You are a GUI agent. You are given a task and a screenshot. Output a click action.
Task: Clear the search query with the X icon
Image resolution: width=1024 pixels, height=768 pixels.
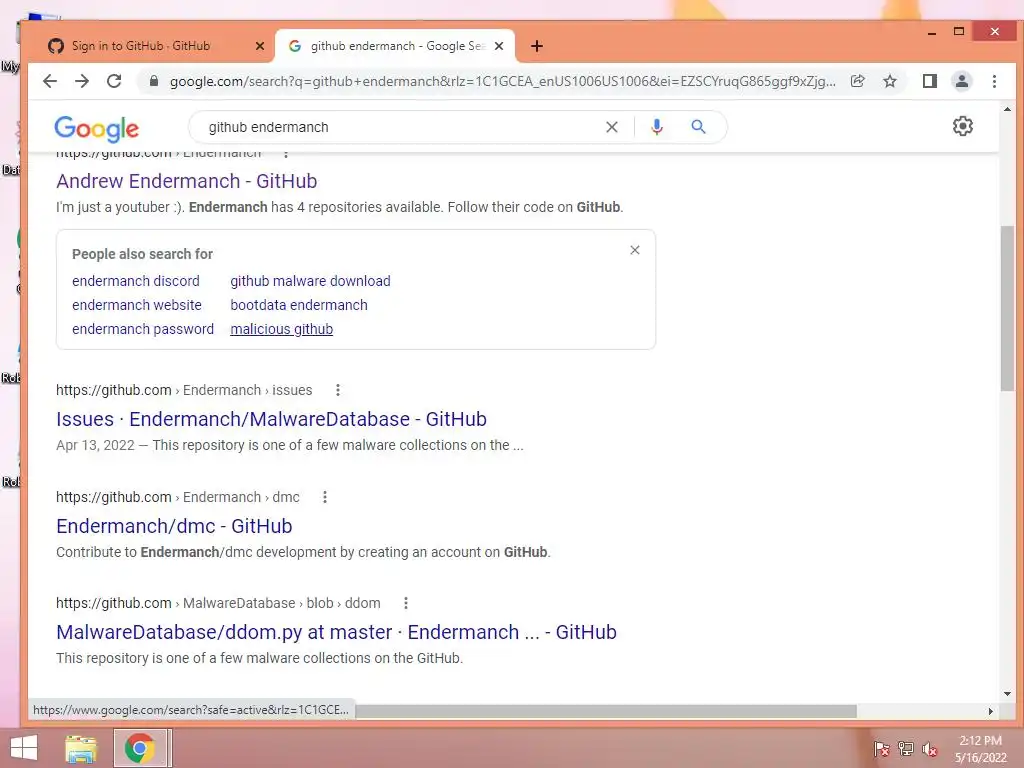[611, 127]
